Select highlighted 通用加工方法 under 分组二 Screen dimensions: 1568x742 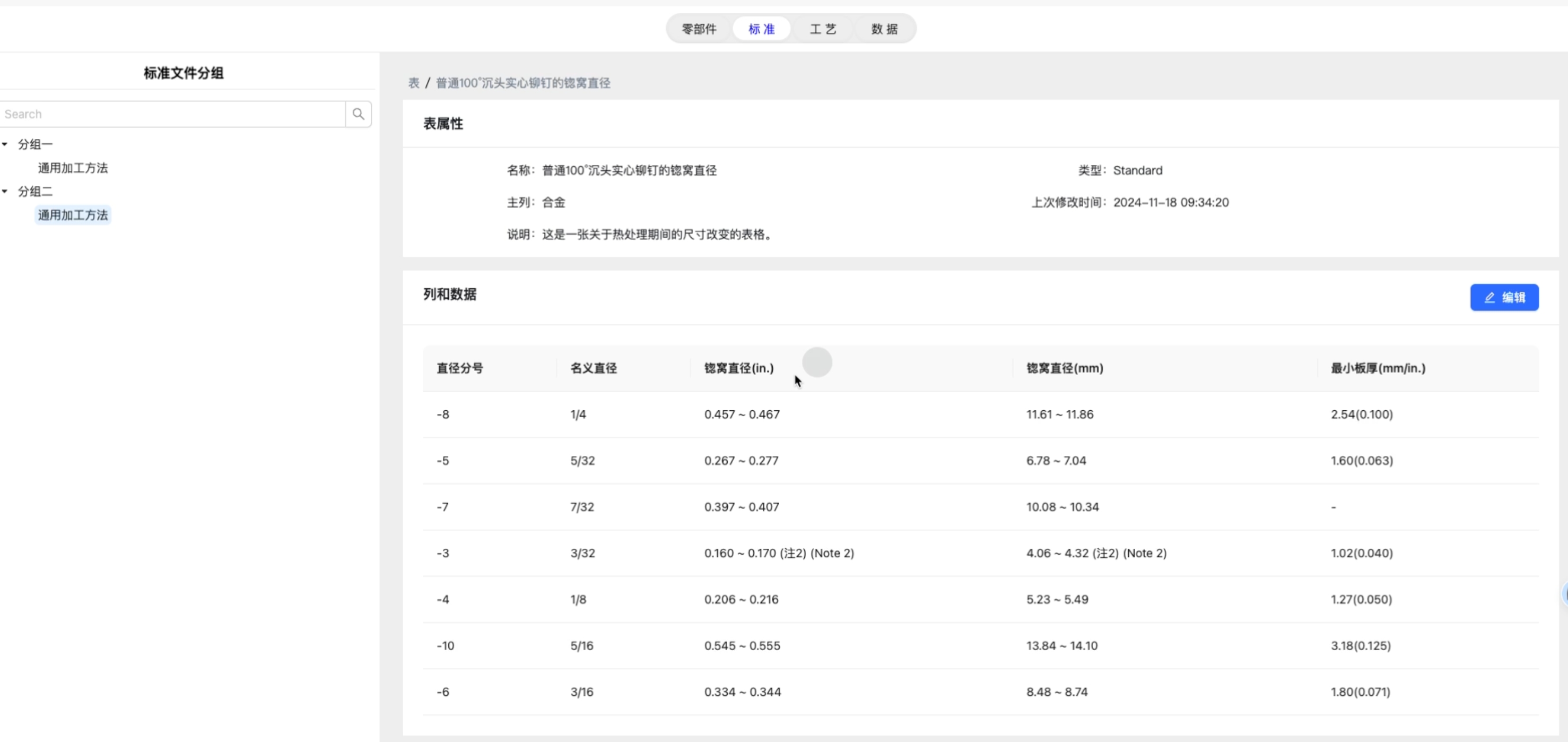pos(73,215)
